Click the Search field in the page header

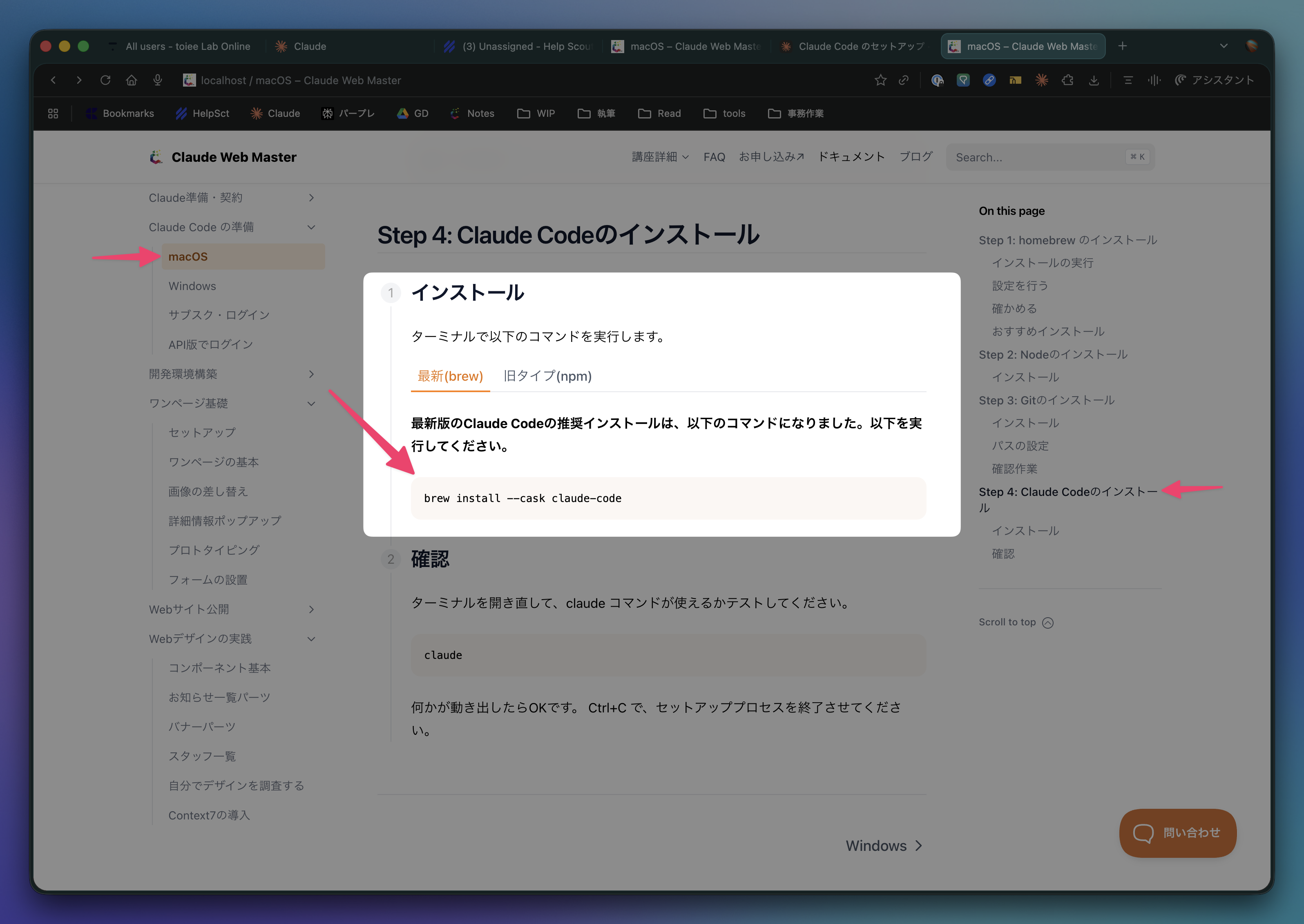click(1049, 157)
